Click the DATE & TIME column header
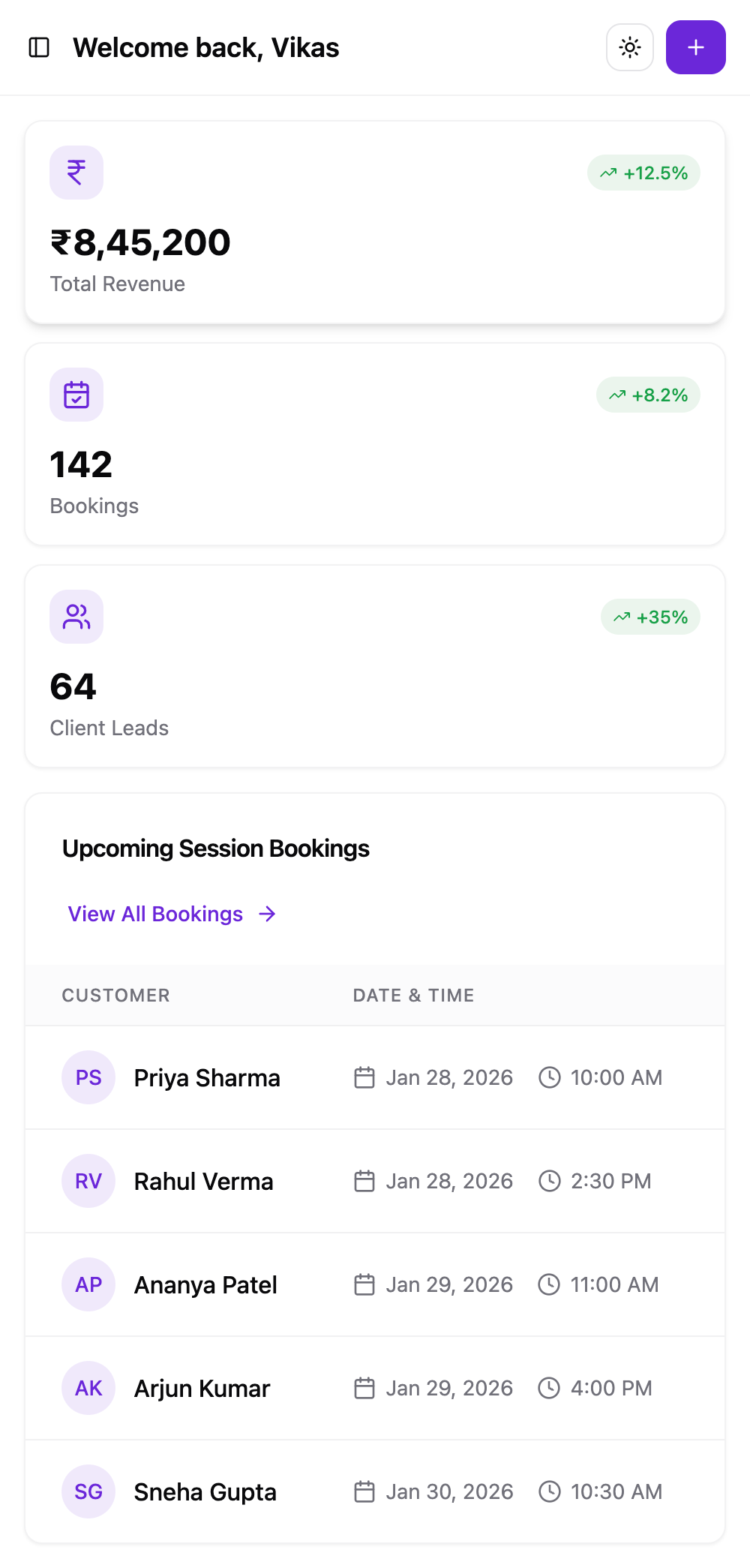 tap(413, 996)
